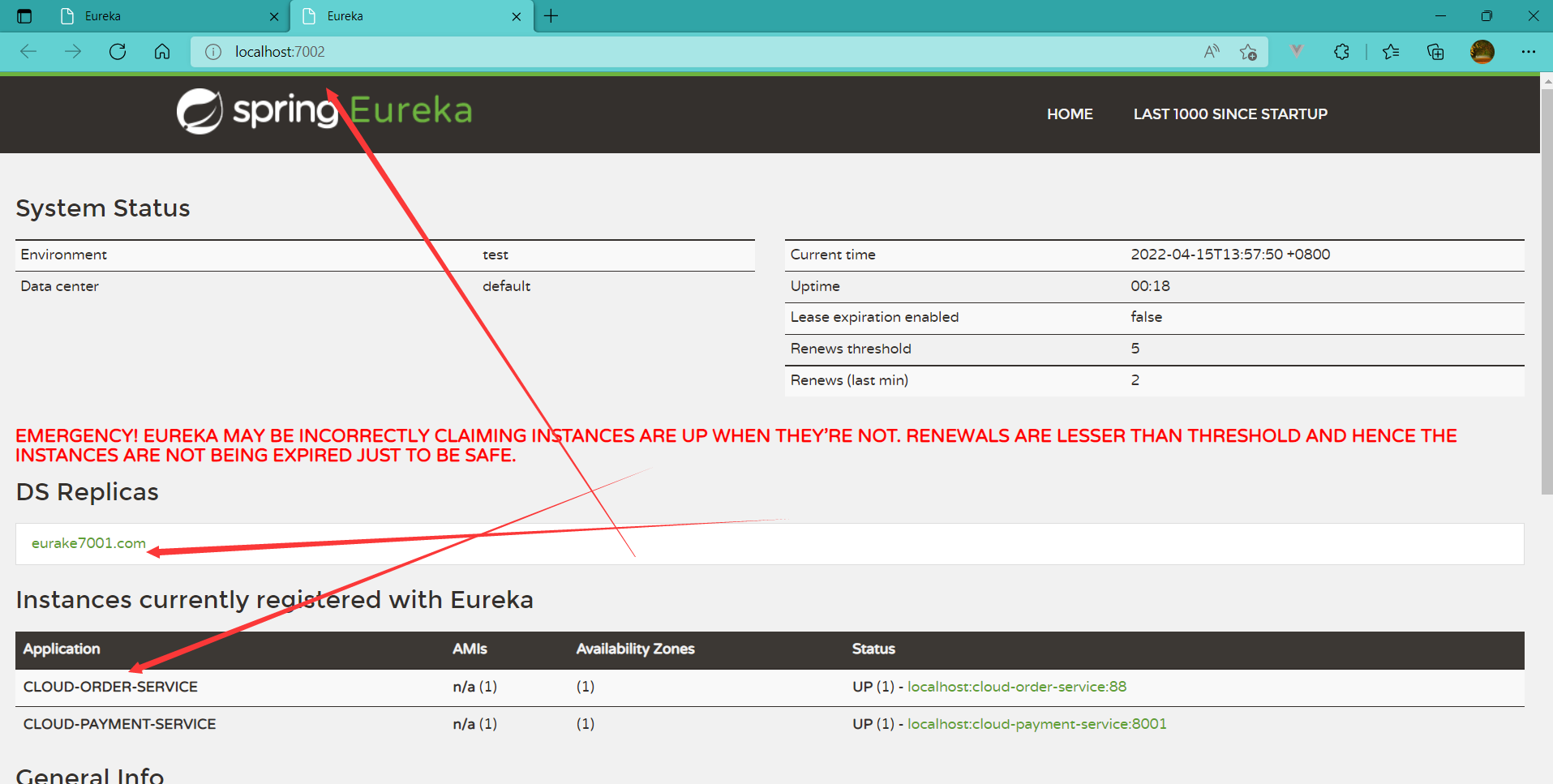Open the browser Settings and more menu
This screenshot has height=784, width=1553.
tap(1529, 52)
